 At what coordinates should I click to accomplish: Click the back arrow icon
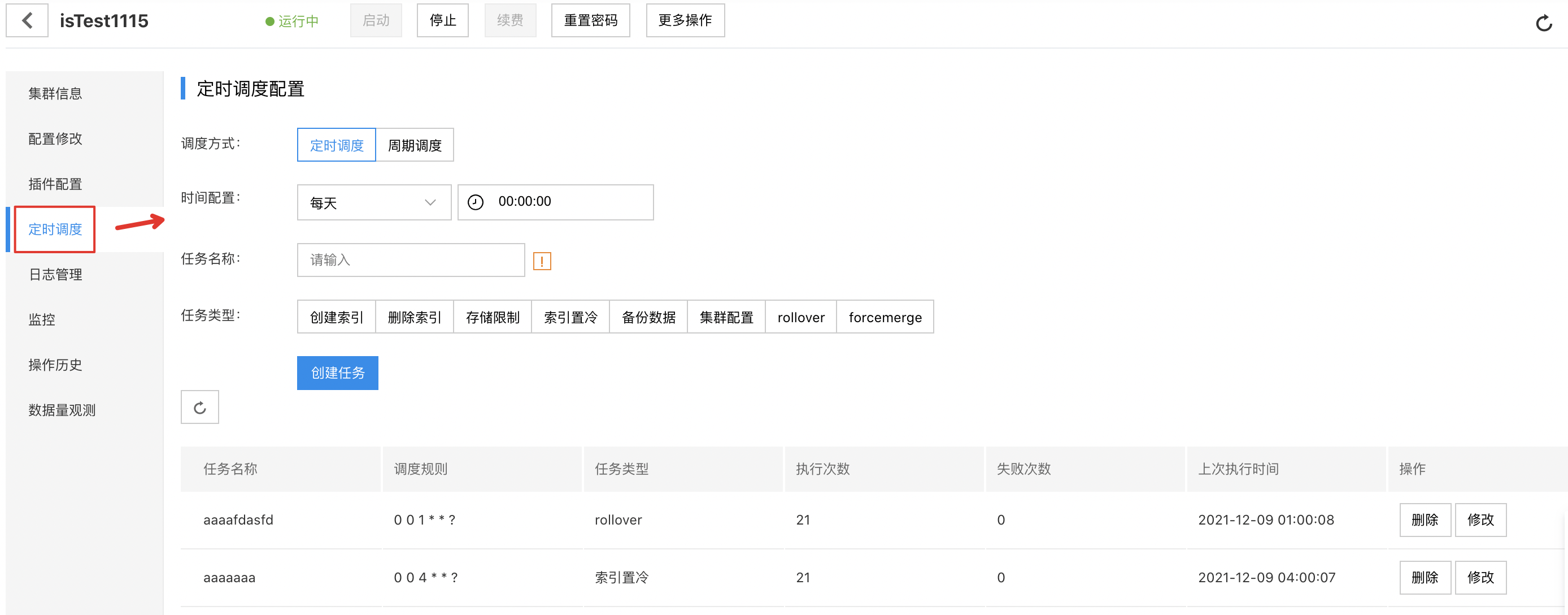[x=27, y=21]
